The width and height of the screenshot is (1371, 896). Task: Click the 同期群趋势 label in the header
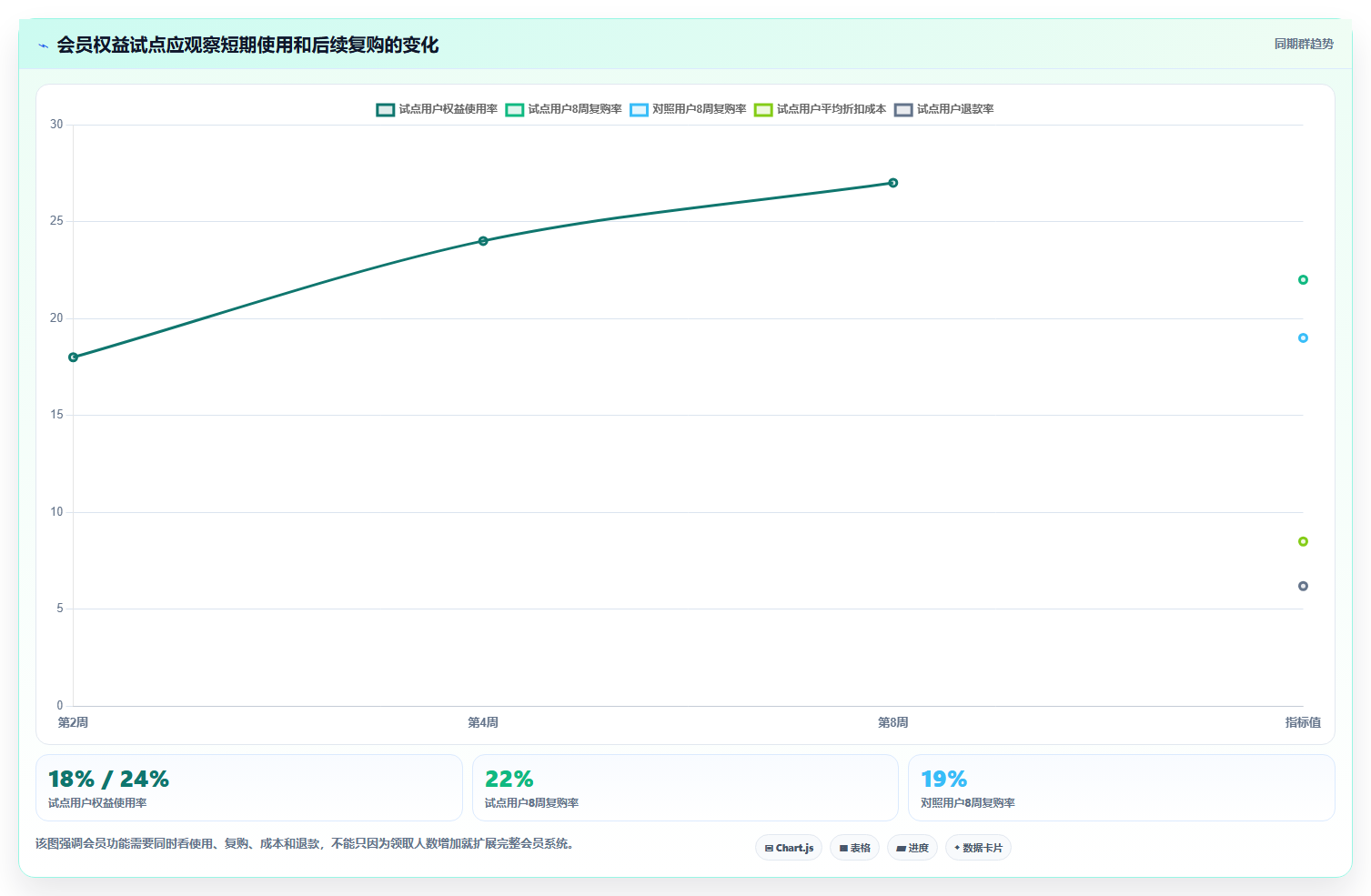click(1304, 44)
